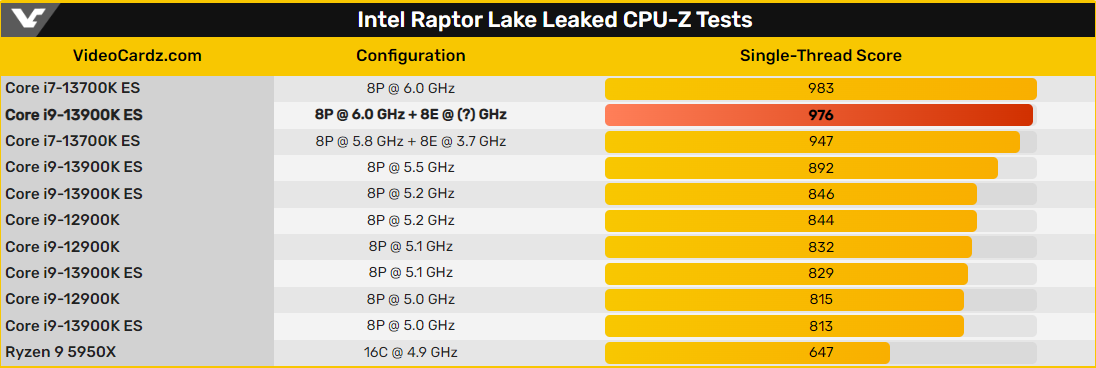Click the VideoCardz.com header label

[x=138, y=56]
